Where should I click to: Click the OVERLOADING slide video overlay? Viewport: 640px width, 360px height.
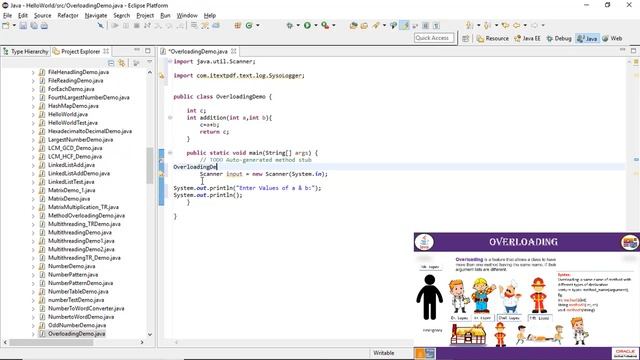click(527, 296)
